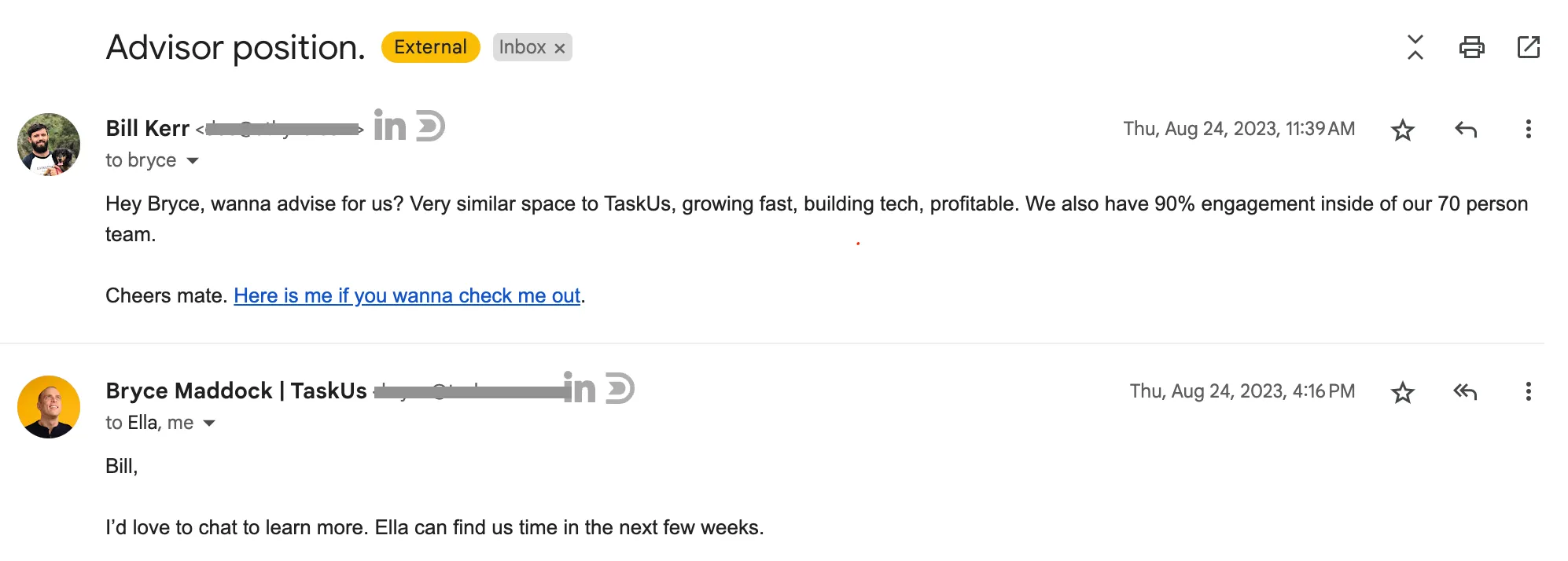Open more options for Bryce Maddock's message
This screenshot has height=561, width=1568.
[1528, 392]
